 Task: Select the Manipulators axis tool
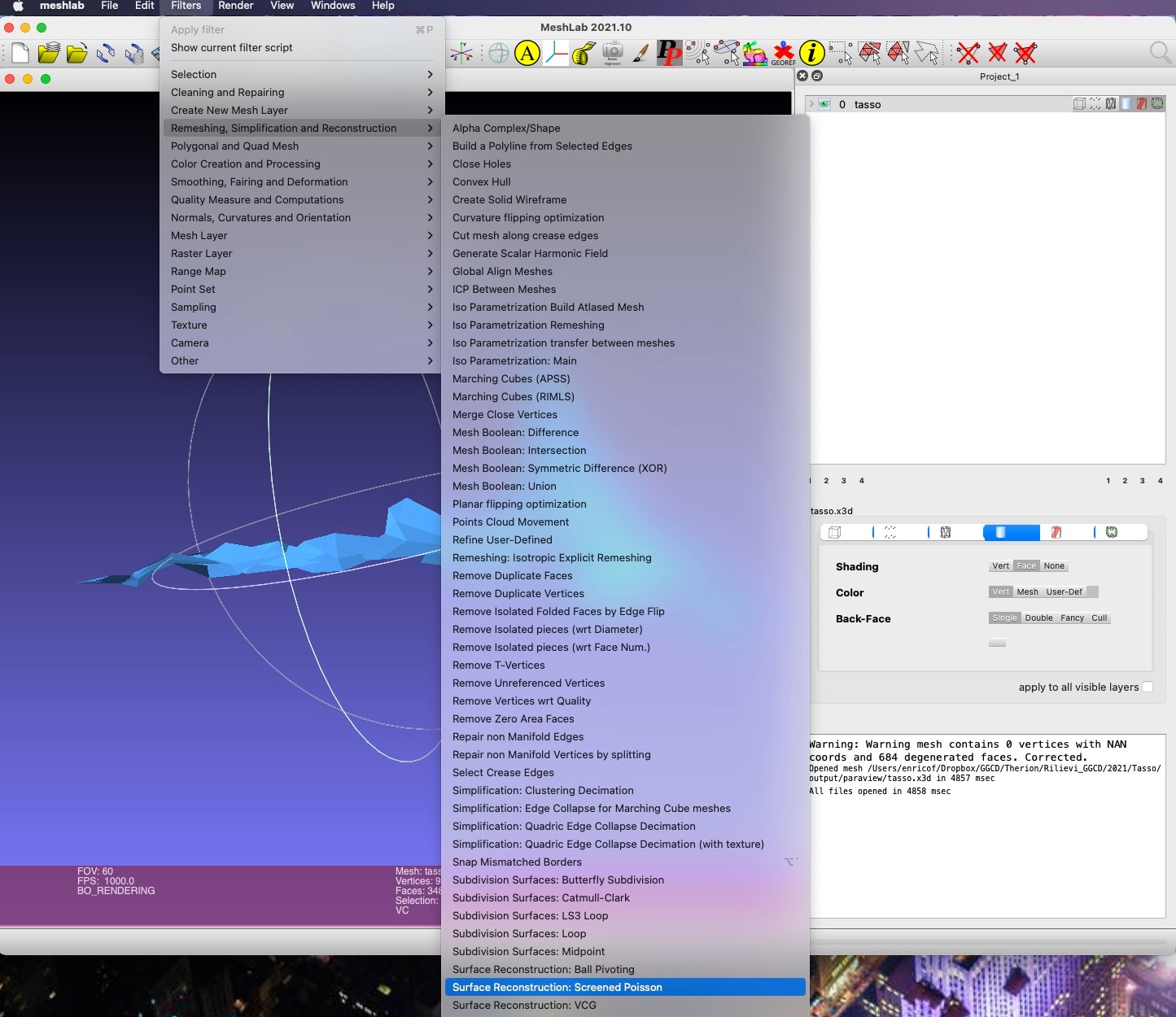tap(556, 54)
